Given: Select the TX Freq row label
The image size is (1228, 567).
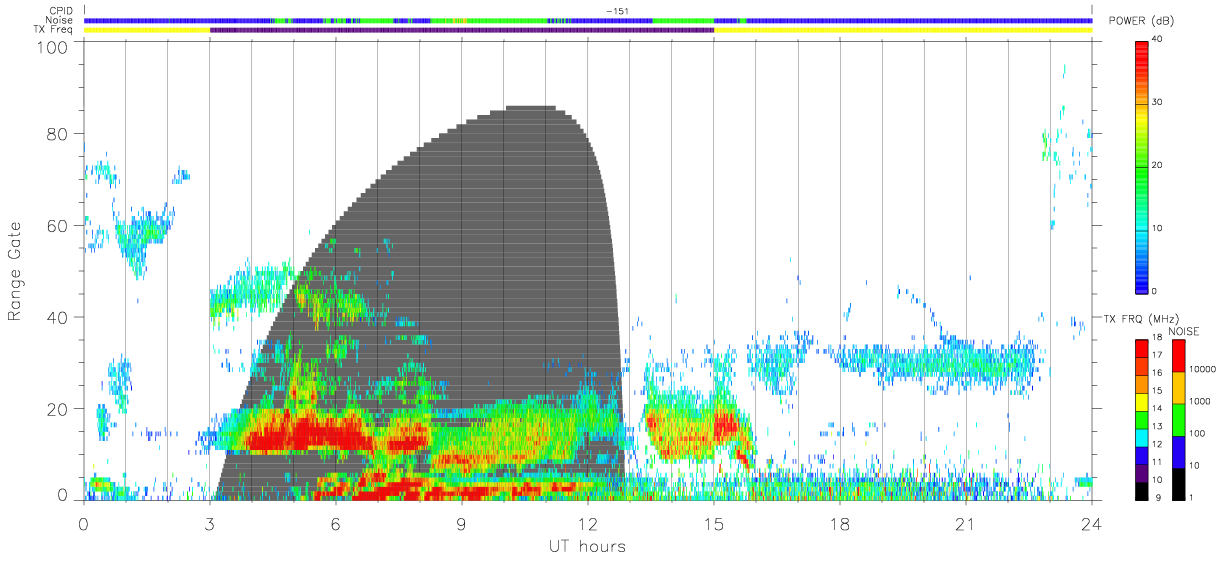Looking at the screenshot, I should [x=55, y=30].
